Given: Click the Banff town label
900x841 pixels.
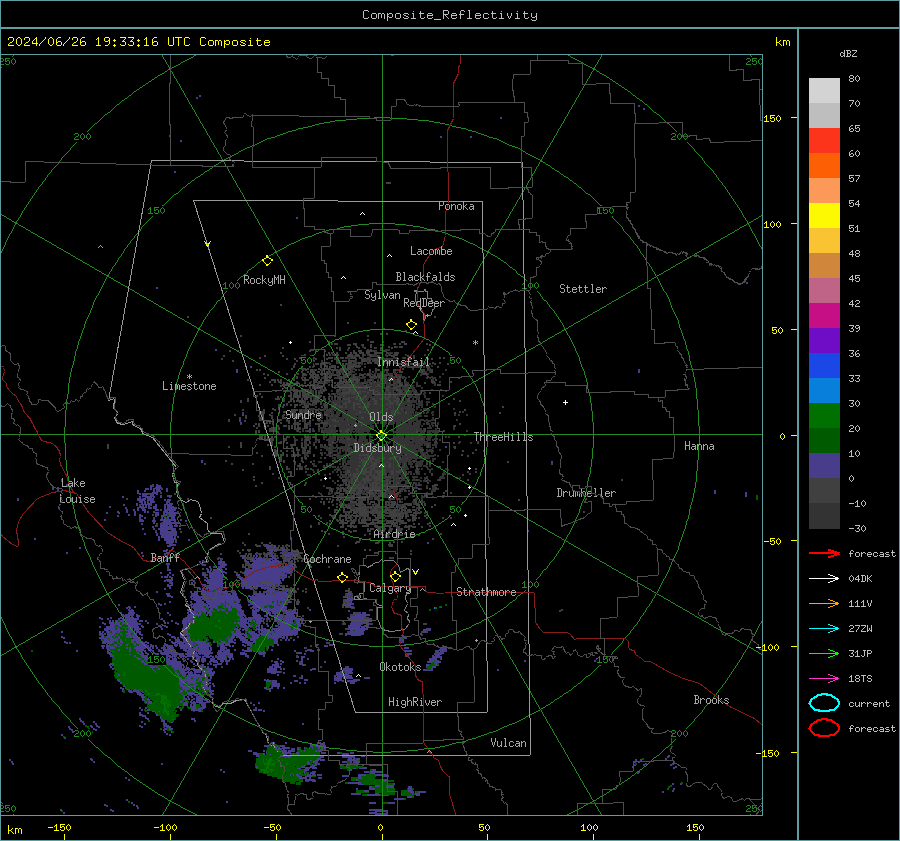Looking at the screenshot, I should click(x=165, y=557).
